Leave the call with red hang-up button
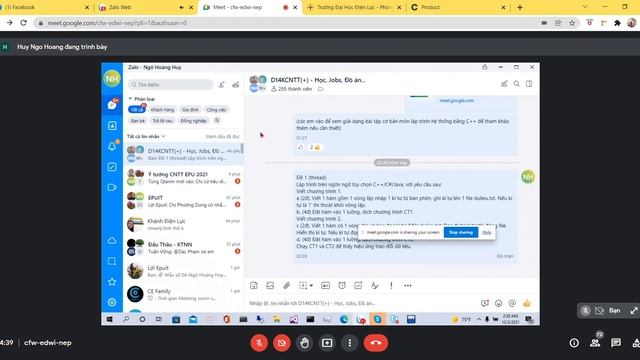The width and height of the screenshot is (640, 360). click(376, 343)
